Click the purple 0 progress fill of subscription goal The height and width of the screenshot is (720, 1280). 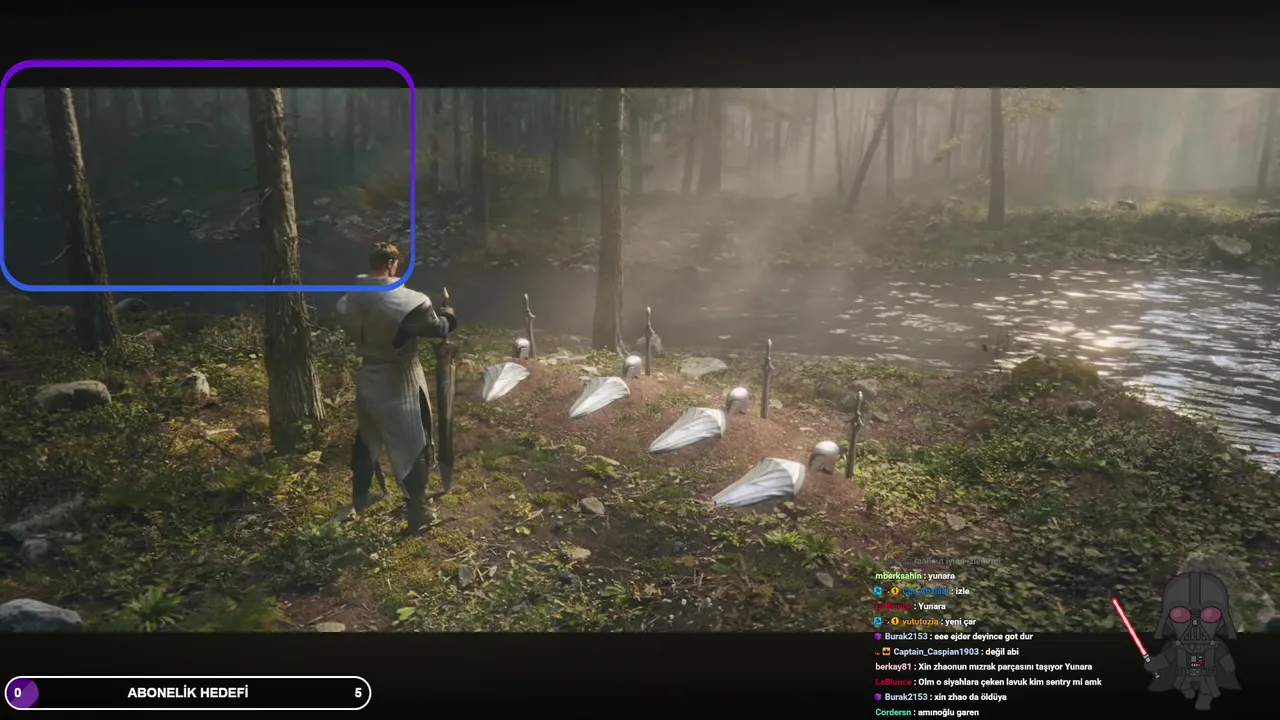click(x=22, y=693)
